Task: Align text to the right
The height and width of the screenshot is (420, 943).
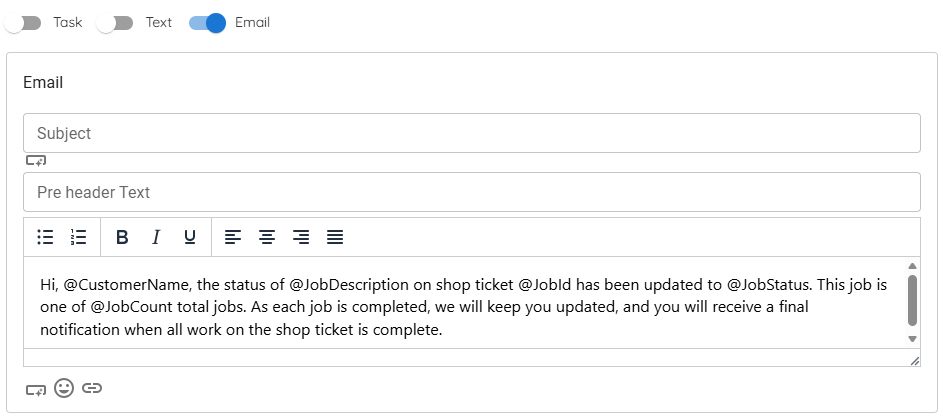Action: click(x=301, y=237)
